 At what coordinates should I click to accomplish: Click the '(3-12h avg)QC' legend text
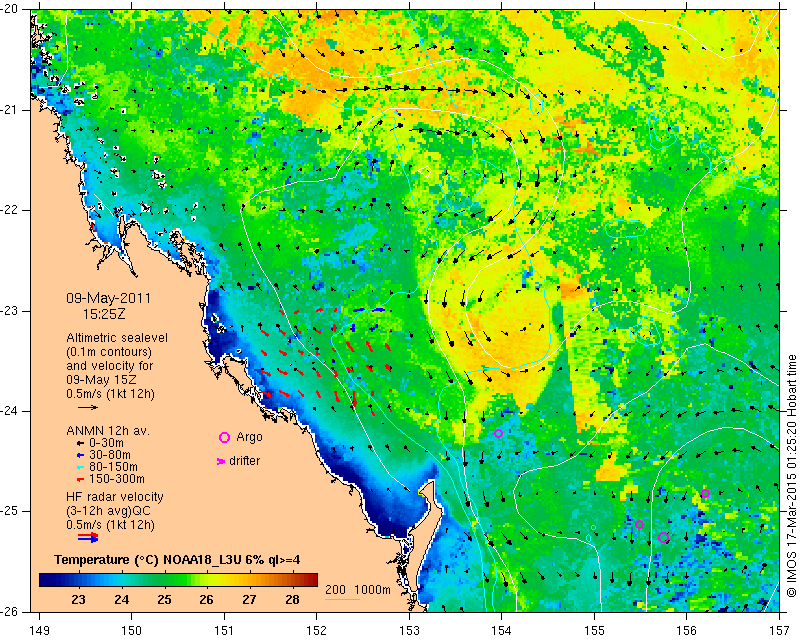[x=108, y=511]
